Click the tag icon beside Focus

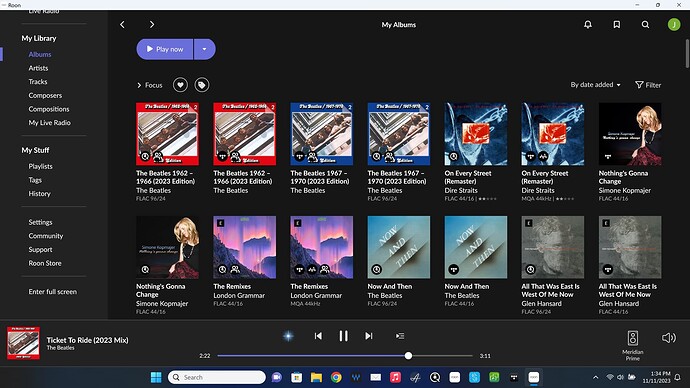coord(202,85)
